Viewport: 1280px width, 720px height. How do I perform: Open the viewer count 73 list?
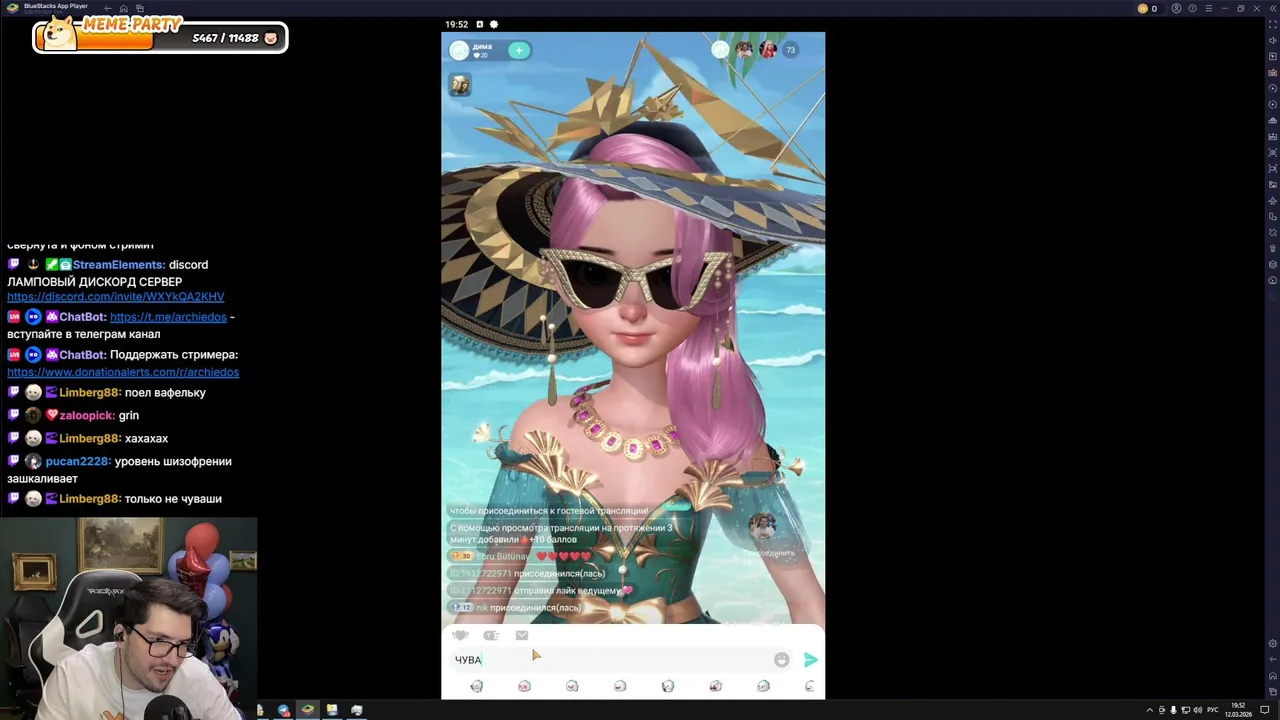pyautogui.click(x=790, y=50)
